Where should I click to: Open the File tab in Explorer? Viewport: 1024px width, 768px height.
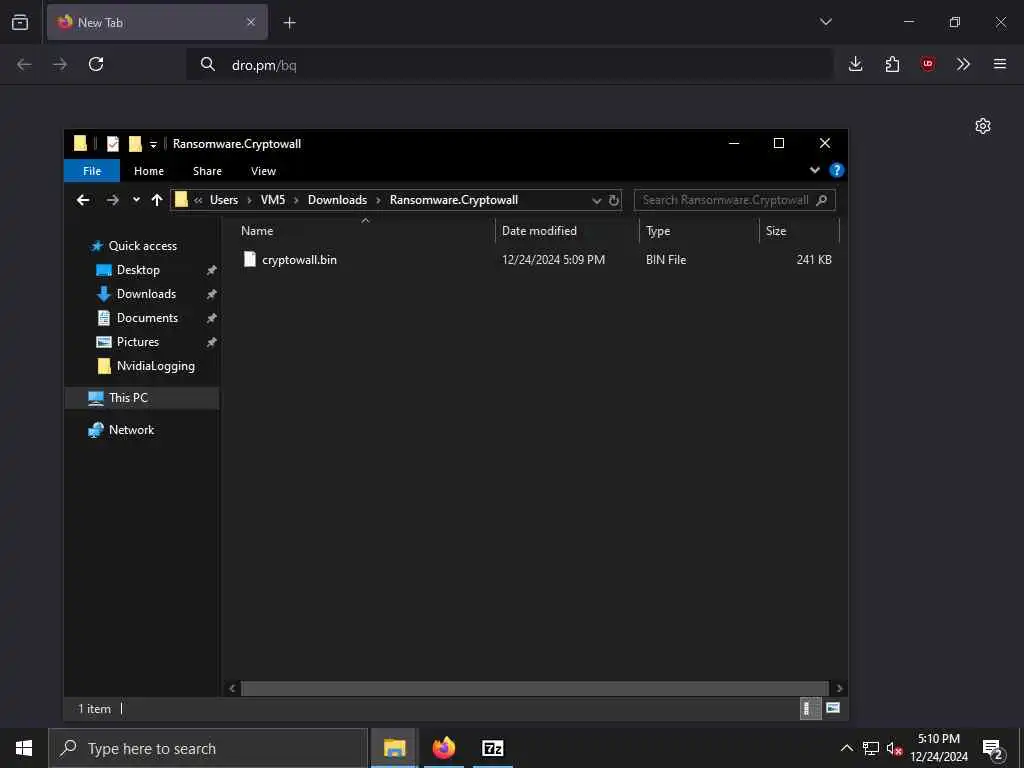[92, 171]
